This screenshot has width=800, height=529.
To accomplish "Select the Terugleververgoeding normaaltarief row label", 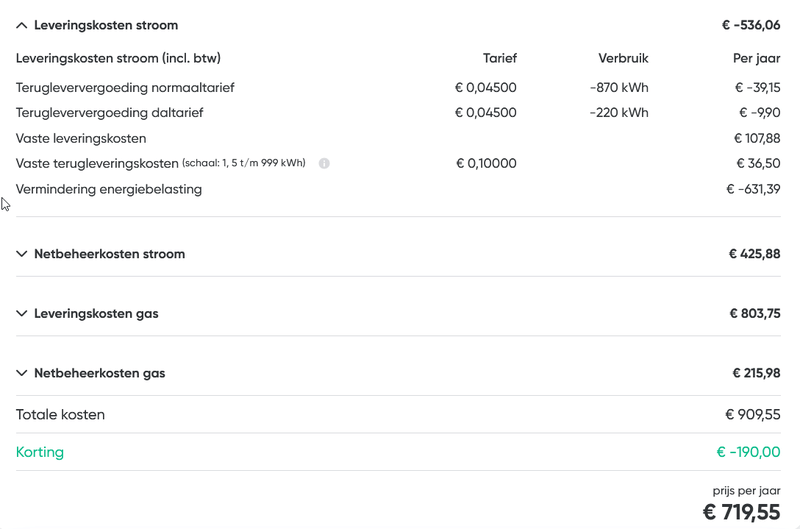I will pos(125,88).
